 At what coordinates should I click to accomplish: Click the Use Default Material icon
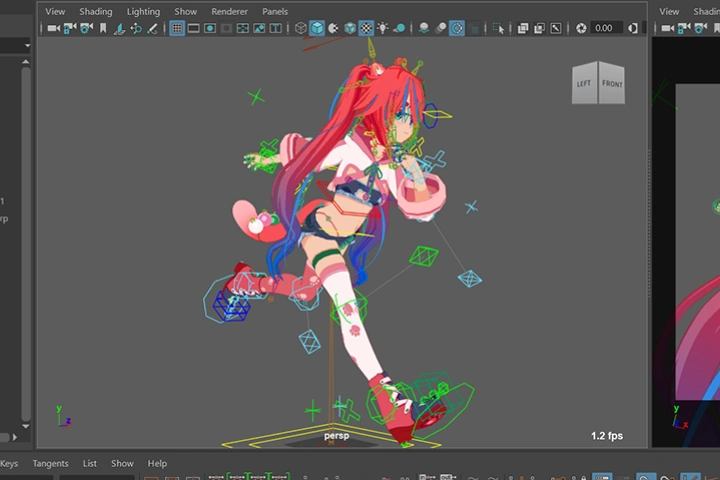click(x=333, y=28)
